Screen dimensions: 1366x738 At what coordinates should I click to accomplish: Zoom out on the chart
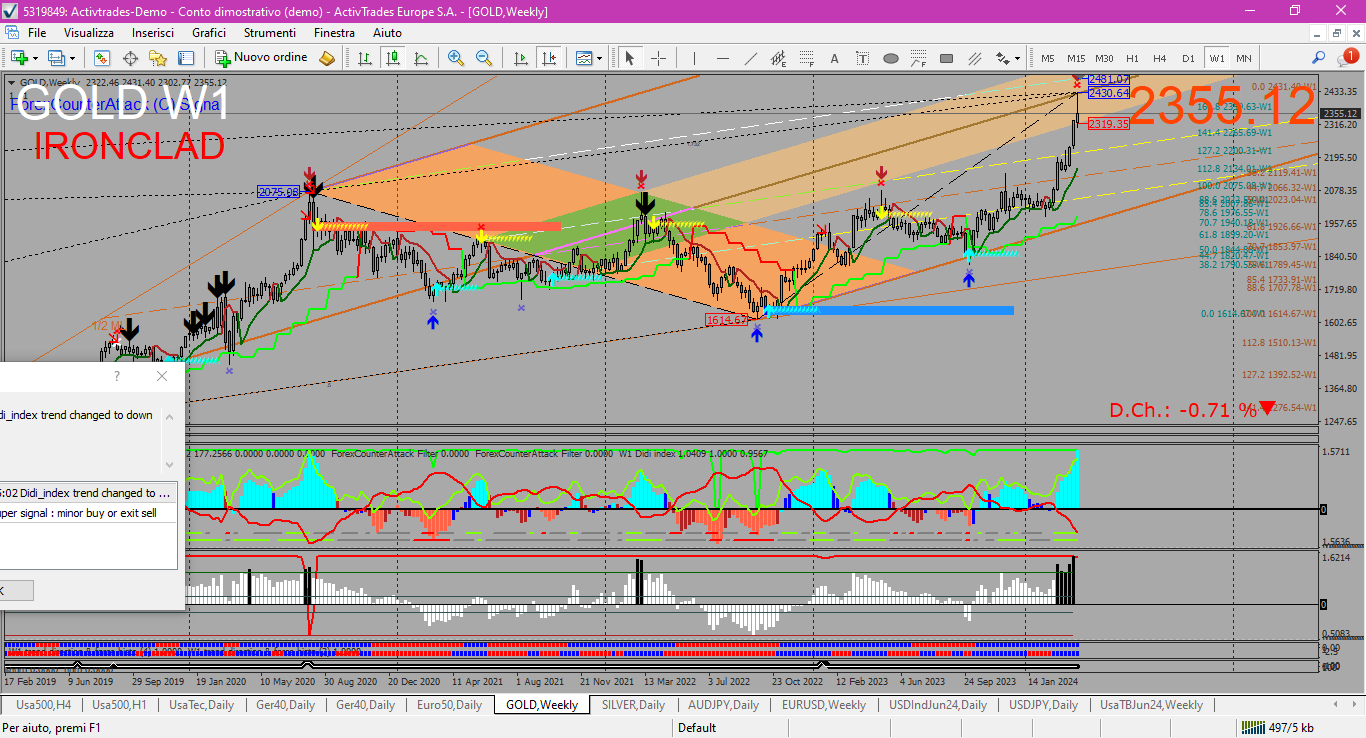(484, 58)
